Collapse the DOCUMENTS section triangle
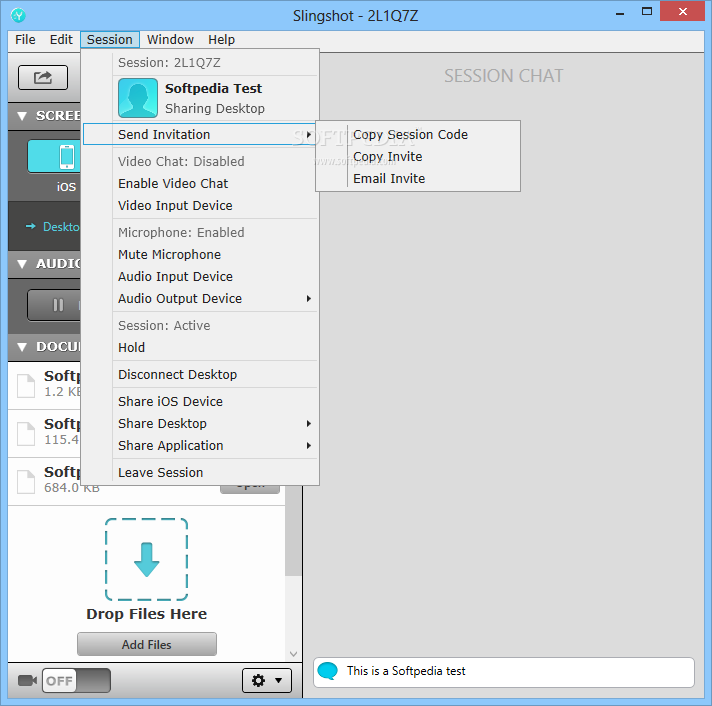The height and width of the screenshot is (706, 712). [x=22, y=347]
